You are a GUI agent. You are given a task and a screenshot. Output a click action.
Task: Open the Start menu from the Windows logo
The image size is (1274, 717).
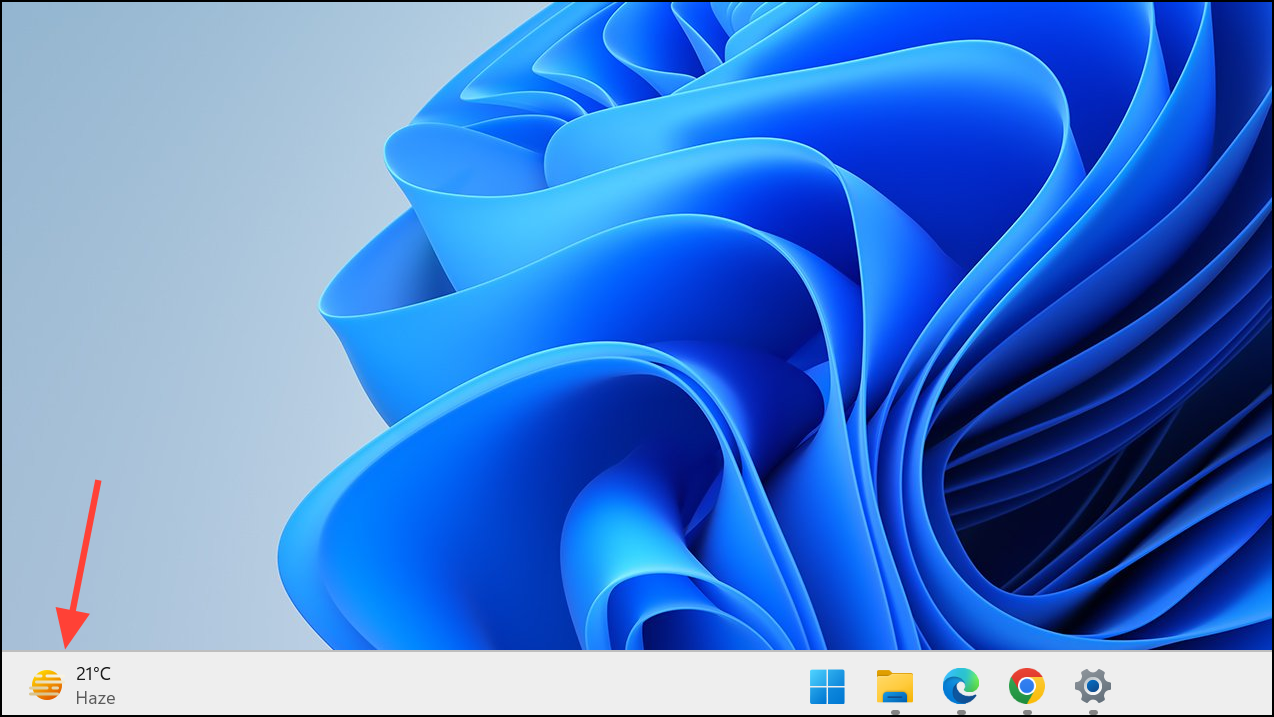tap(827, 686)
